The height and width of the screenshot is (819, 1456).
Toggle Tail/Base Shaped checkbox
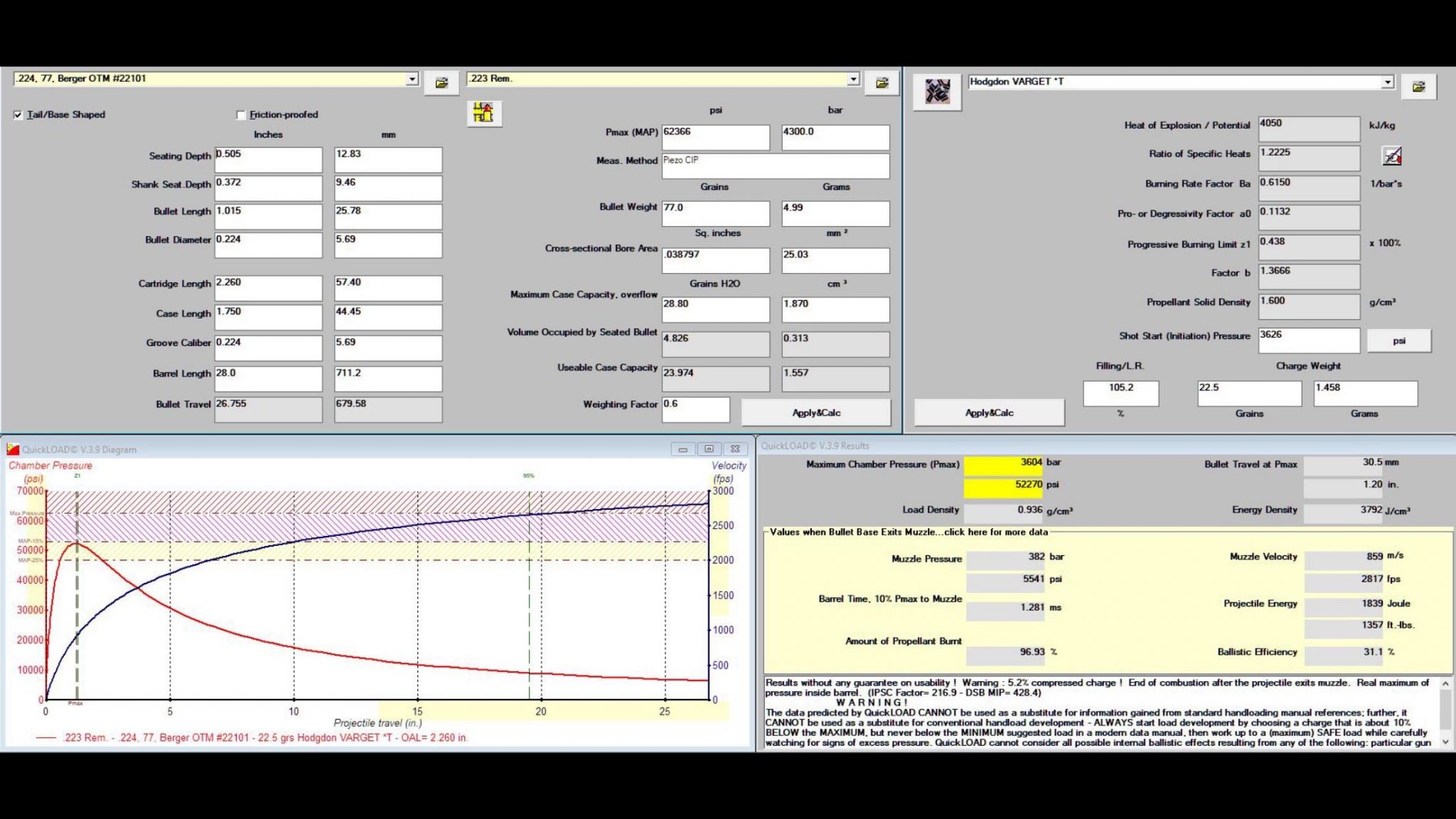18,114
